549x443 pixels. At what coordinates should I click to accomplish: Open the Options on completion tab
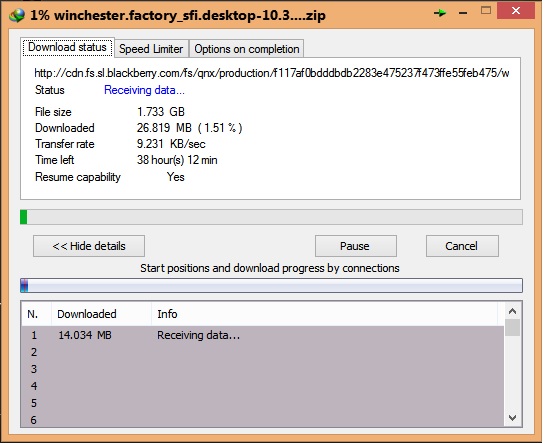[x=247, y=49]
